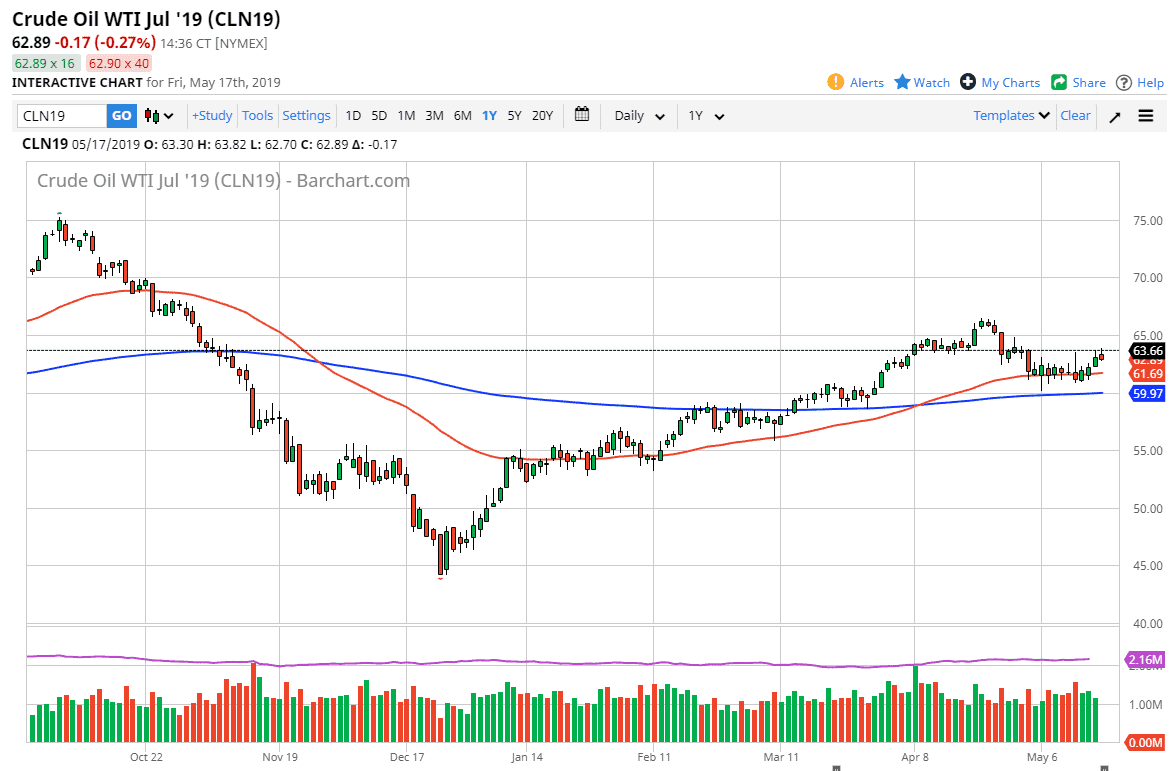Click the Alerts bell icon
Viewport: 1174px width, 771px height.
tap(836, 82)
